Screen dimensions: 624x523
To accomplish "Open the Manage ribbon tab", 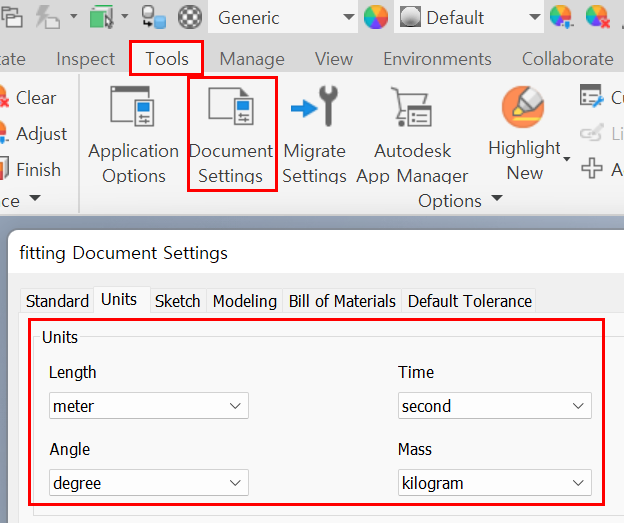I will [x=251, y=59].
